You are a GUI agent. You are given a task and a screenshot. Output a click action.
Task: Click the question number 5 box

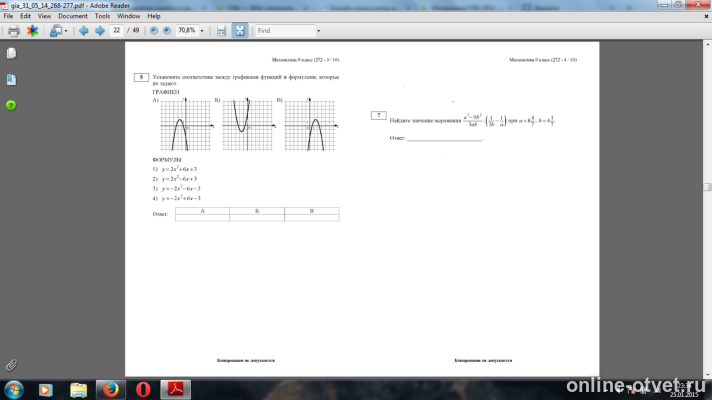point(141,78)
